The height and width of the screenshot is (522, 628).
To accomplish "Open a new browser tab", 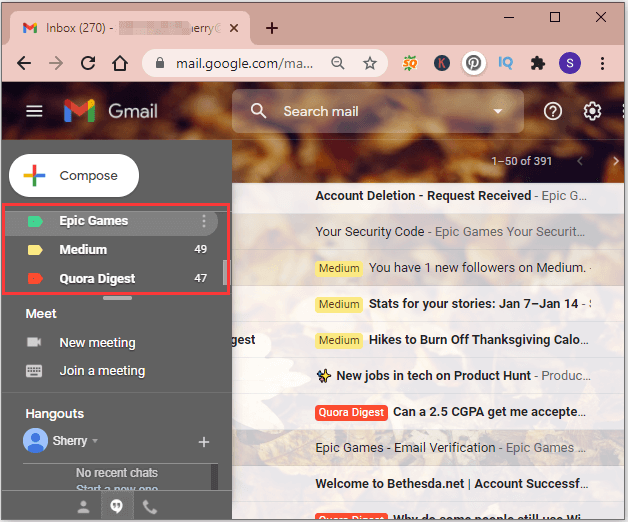I will tap(272, 28).
